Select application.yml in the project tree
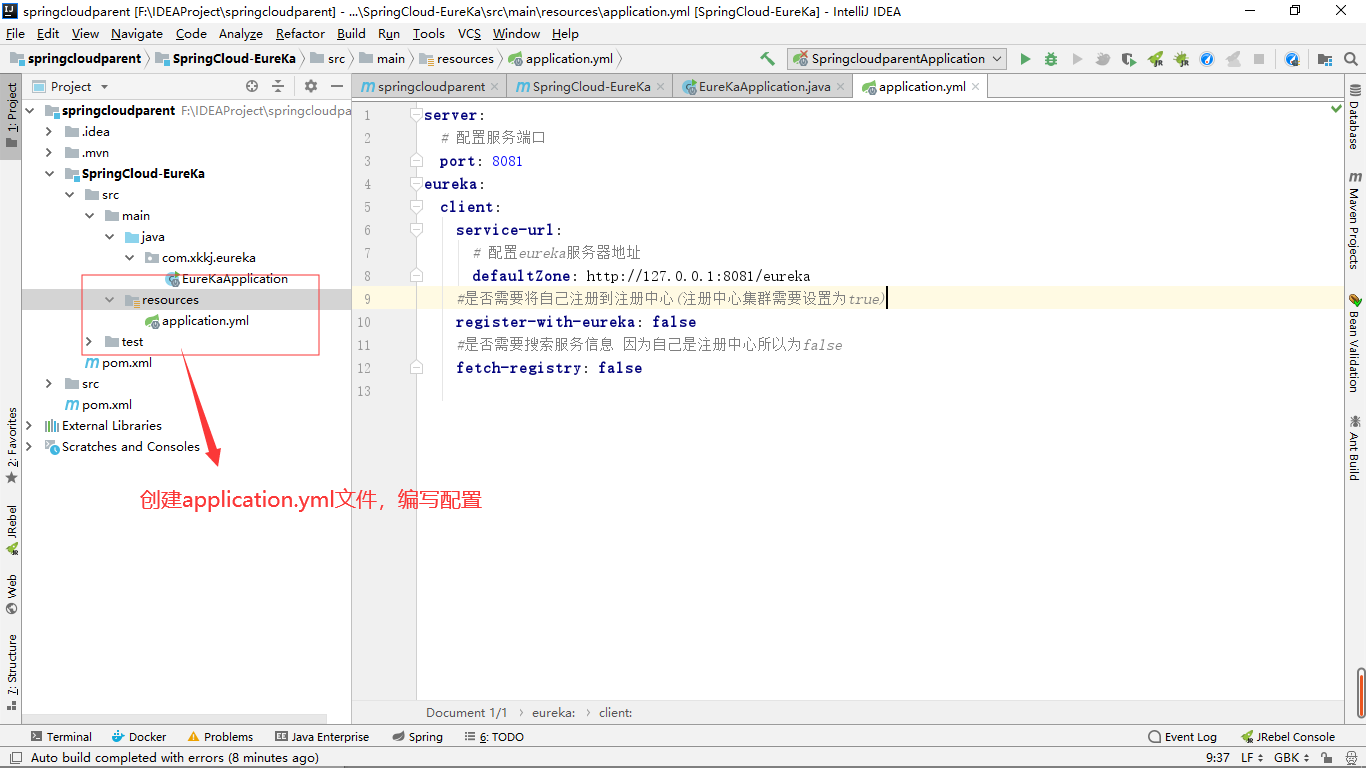Viewport: 1366px width, 768px height. tap(205, 321)
